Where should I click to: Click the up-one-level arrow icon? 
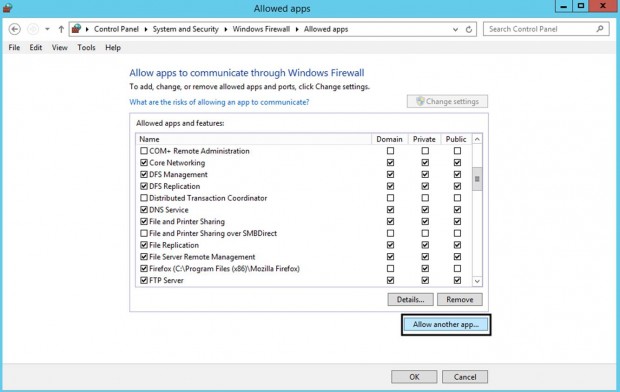pyautogui.click(x=61, y=29)
